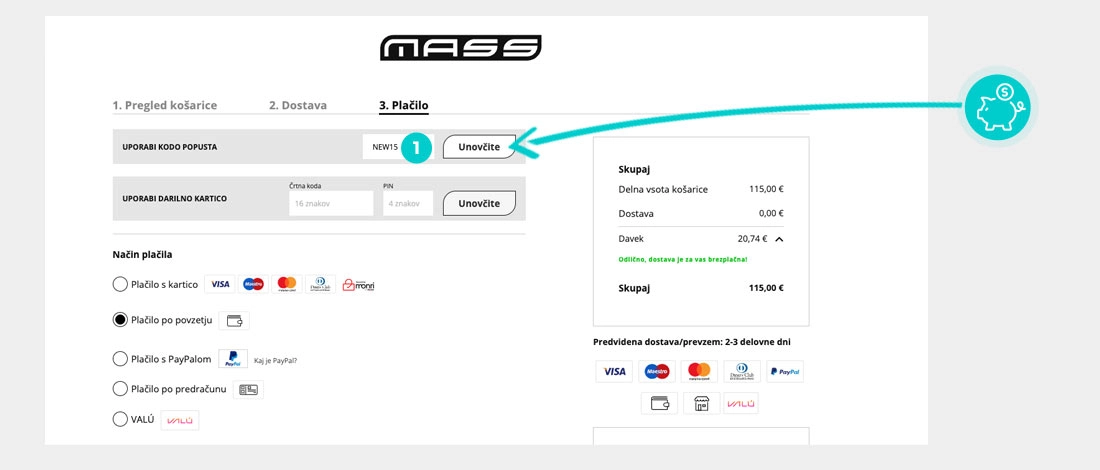Image resolution: width=1100 pixels, height=470 pixels.
Task: Click the piggy bank savings icon
Action: click(x=997, y=107)
